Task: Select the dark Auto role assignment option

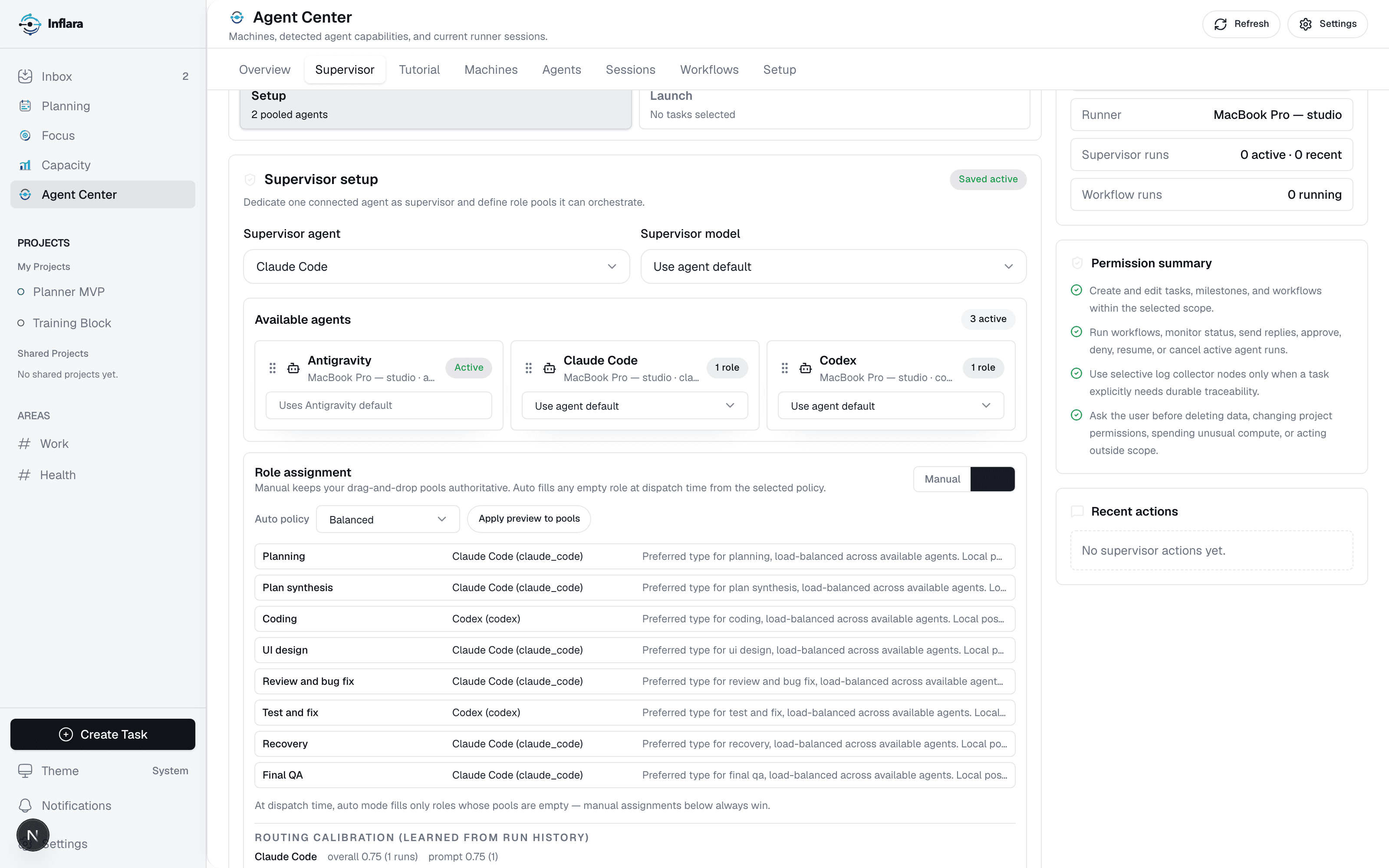Action: (x=992, y=479)
